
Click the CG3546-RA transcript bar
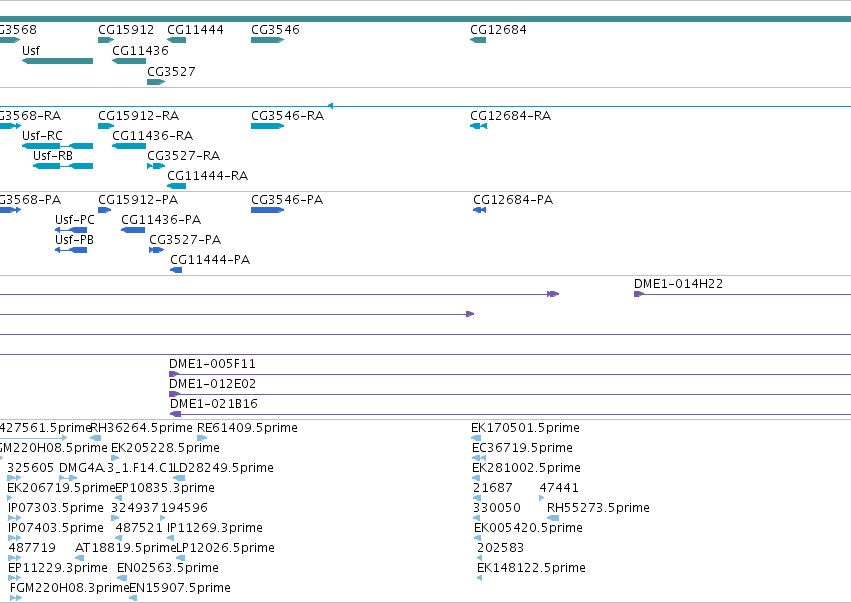[268, 126]
